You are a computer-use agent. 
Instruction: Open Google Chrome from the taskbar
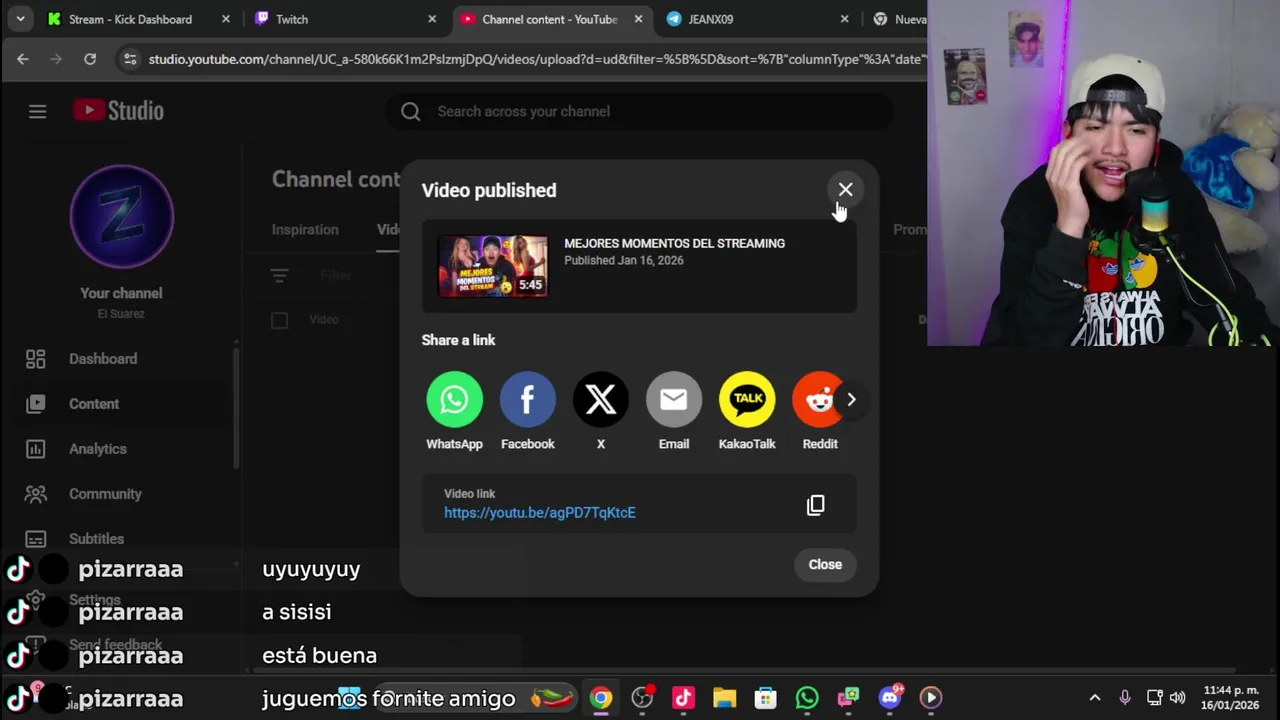tap(601, 698)
